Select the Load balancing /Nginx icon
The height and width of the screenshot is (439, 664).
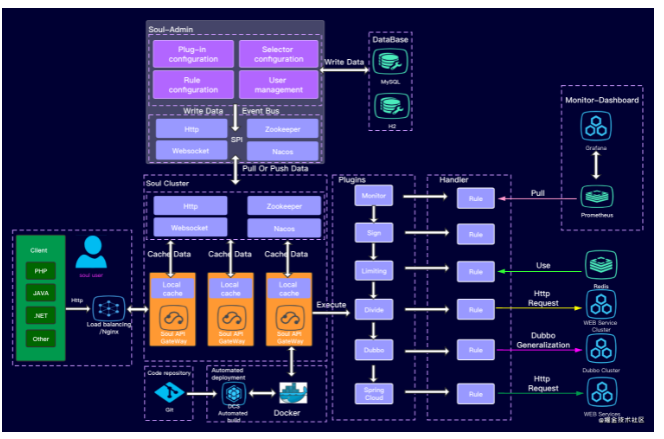(109, 308)
